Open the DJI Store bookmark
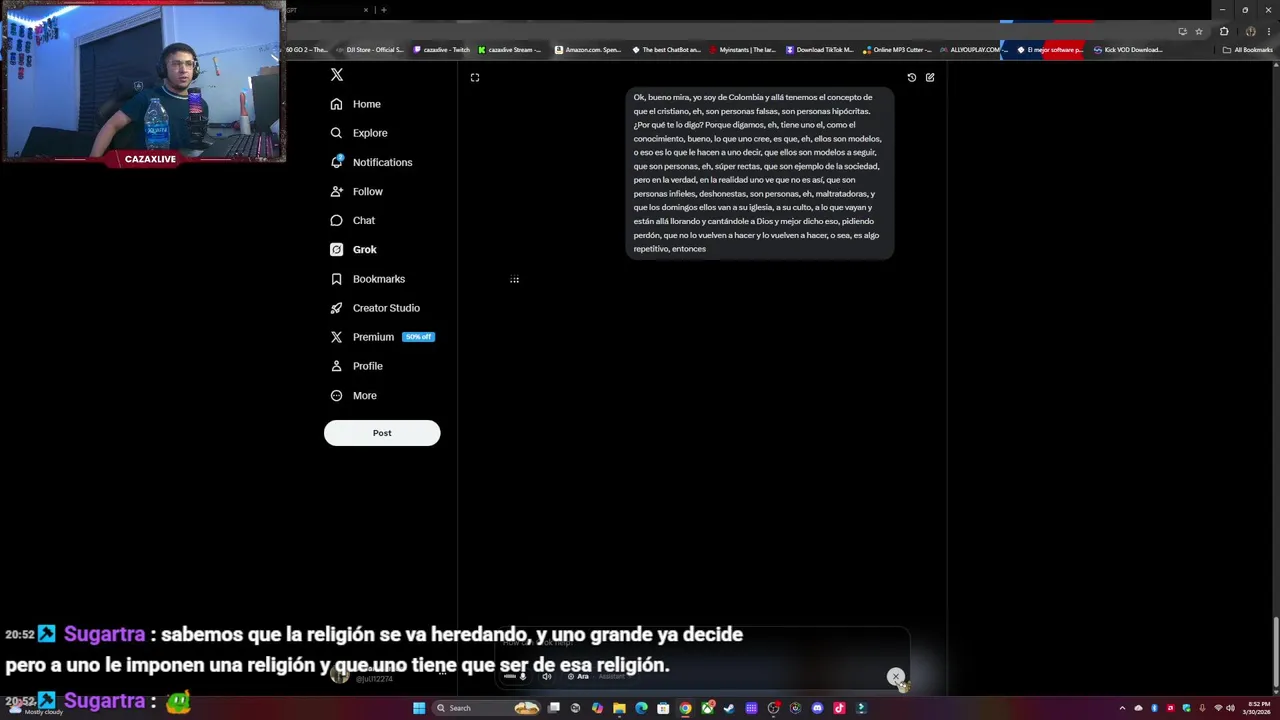Viewport: 1280px width, 720px height. click(370, 50)
